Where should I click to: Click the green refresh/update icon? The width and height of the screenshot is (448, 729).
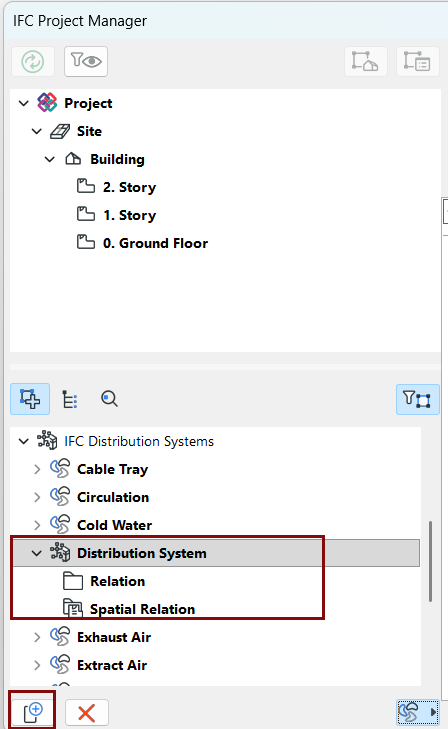(33, 61)
